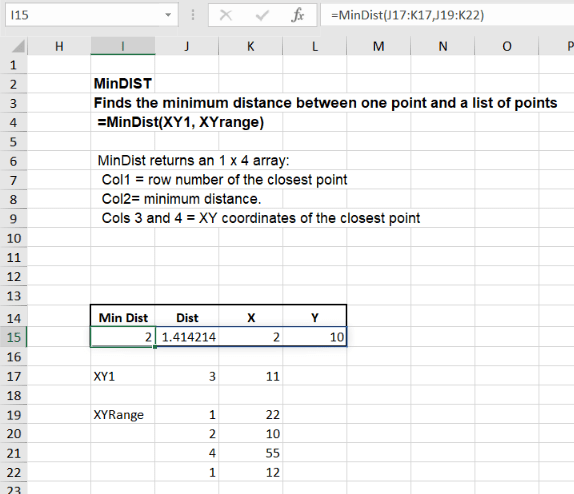This screenshot has height=494, width=574.
Task: Click the 'XY1' label cell
Action: tap(123, 376)
